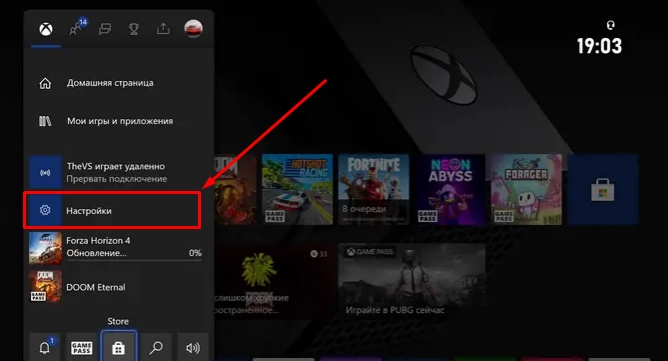Click the library books icon

(45, 121)
